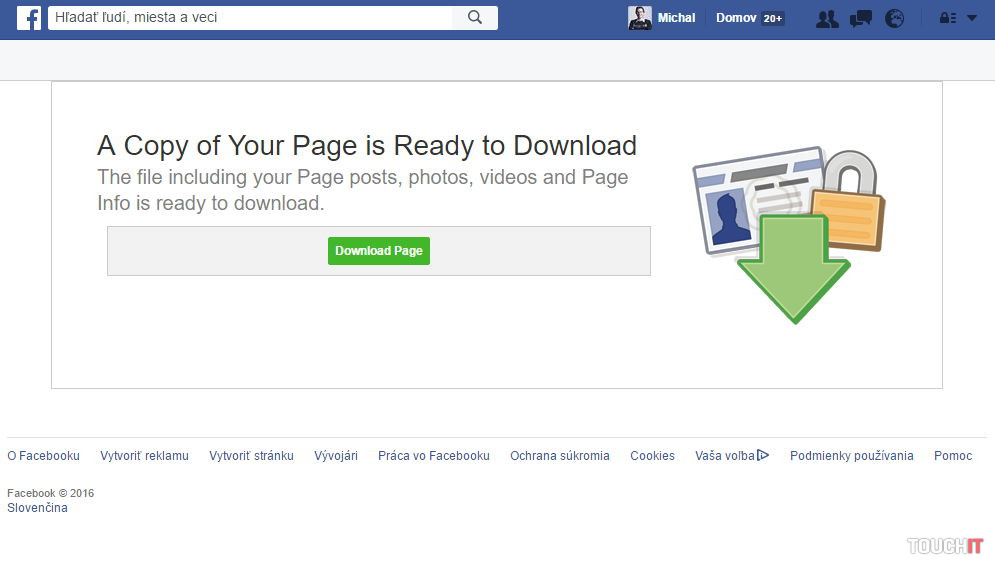Open 'Vytvoriť reklamu' footer link

[x=144, y=456]
